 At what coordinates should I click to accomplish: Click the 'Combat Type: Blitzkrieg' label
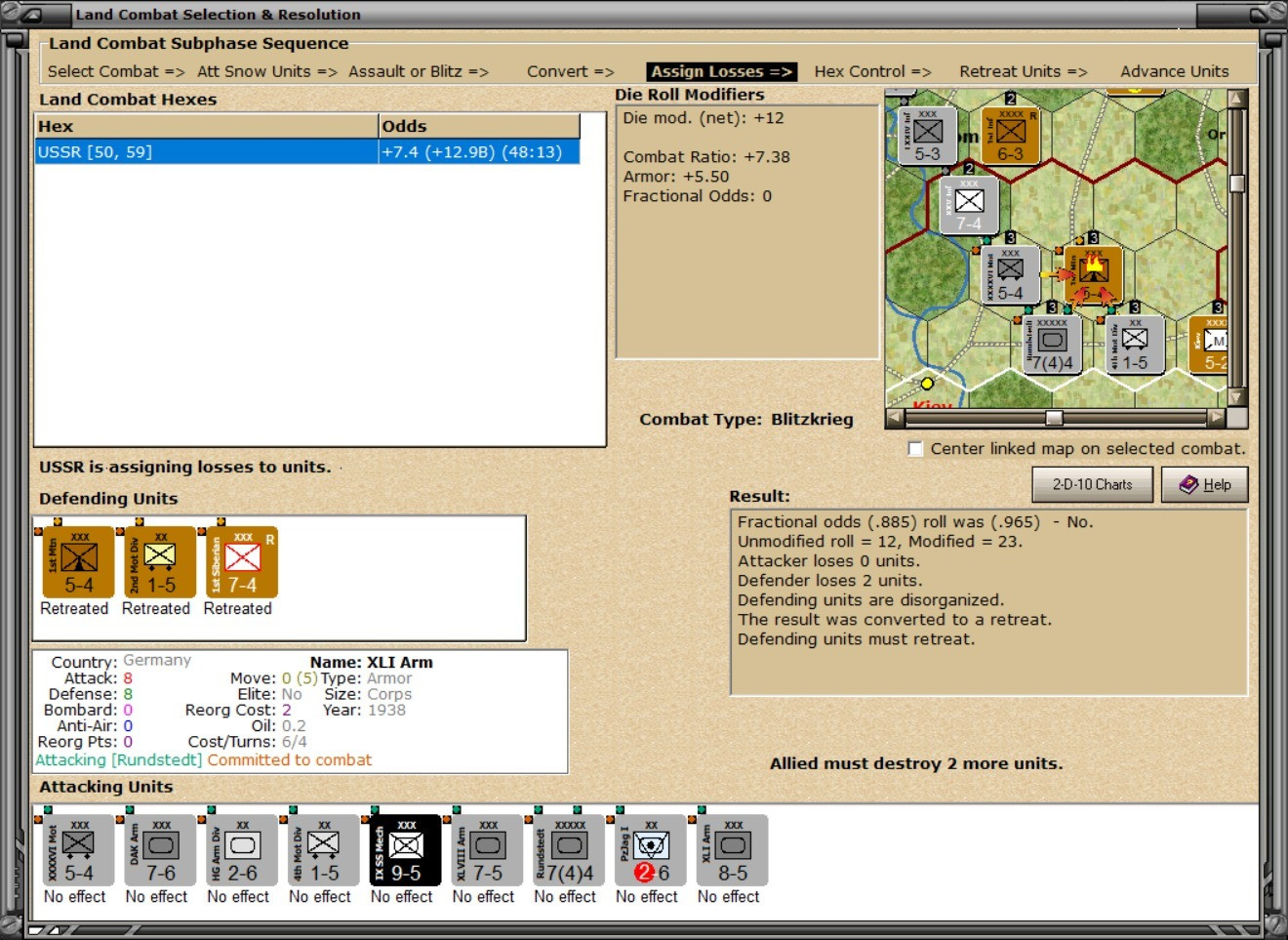click(x=746, y=420)
